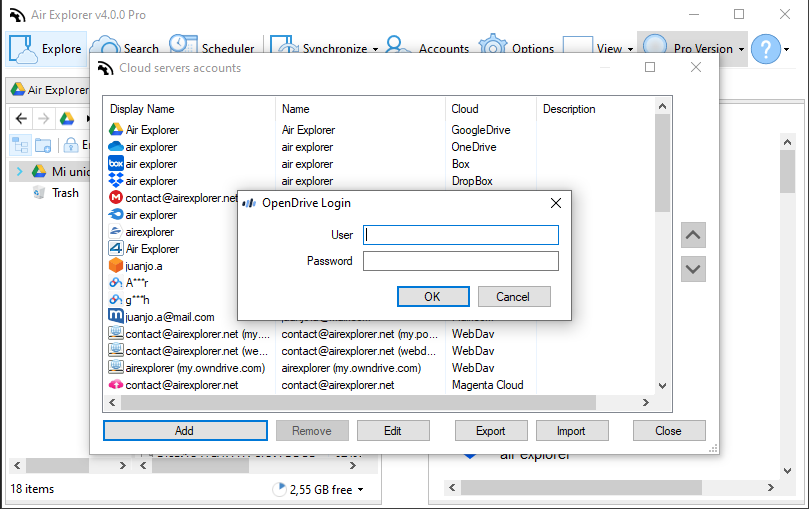
Task: Cancel the OpenDrive Login dialog
Action: pyautogui.click(x=514, y=297)
